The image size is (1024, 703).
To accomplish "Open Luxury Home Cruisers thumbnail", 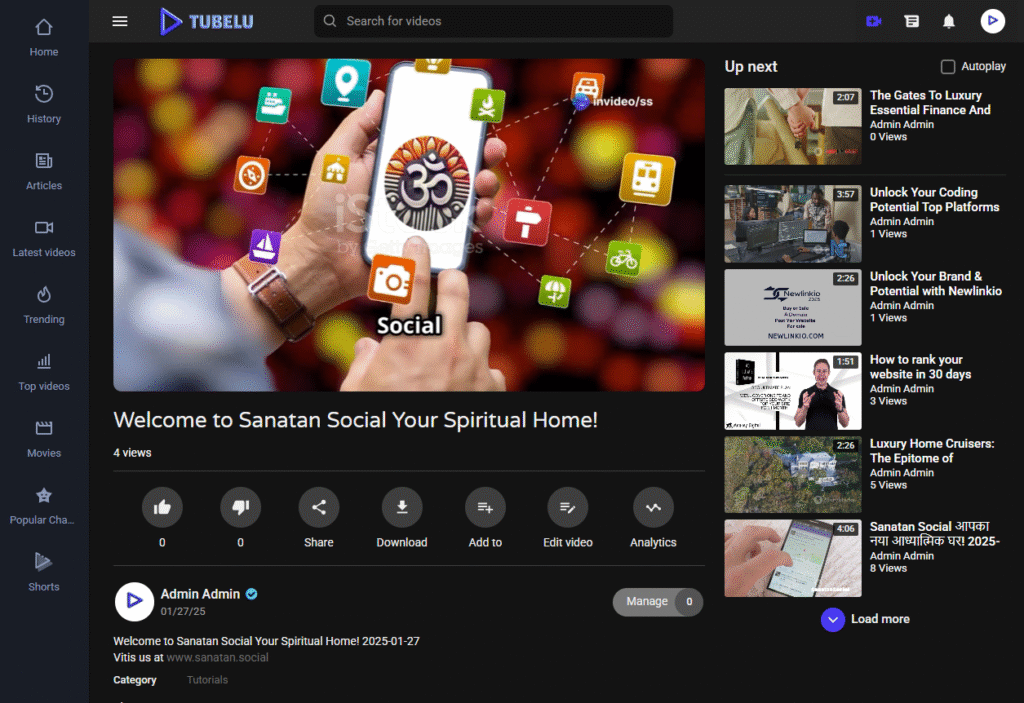I will (x=793, y=474).
